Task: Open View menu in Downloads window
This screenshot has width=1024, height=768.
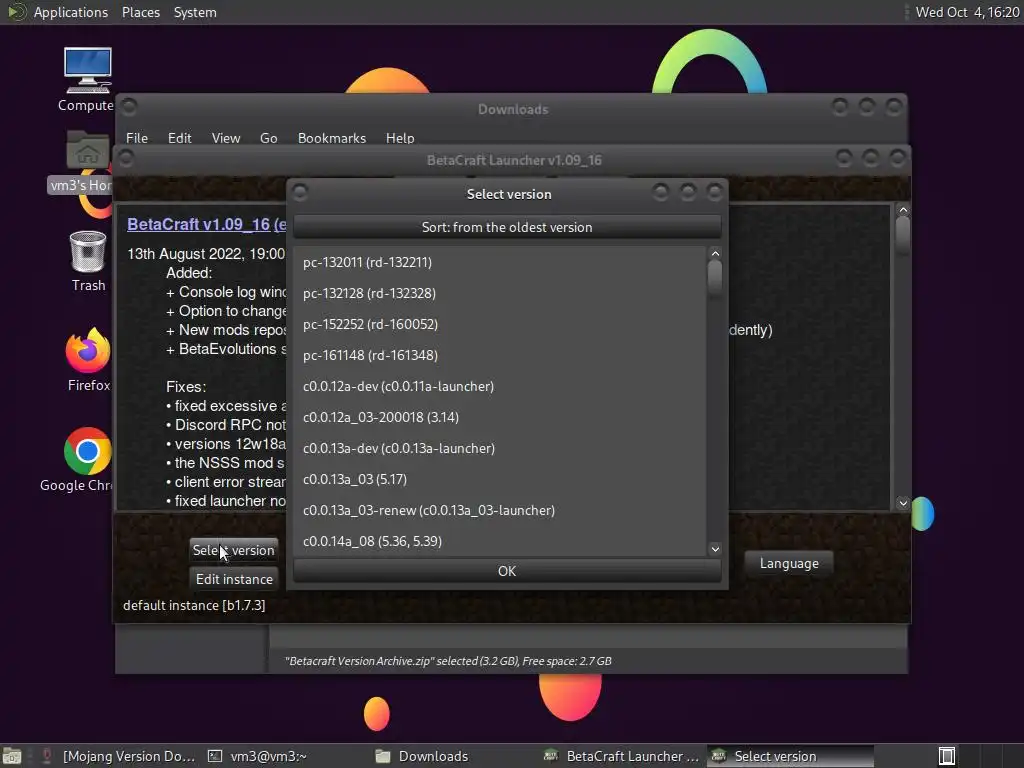Action: tap(225, 138)
